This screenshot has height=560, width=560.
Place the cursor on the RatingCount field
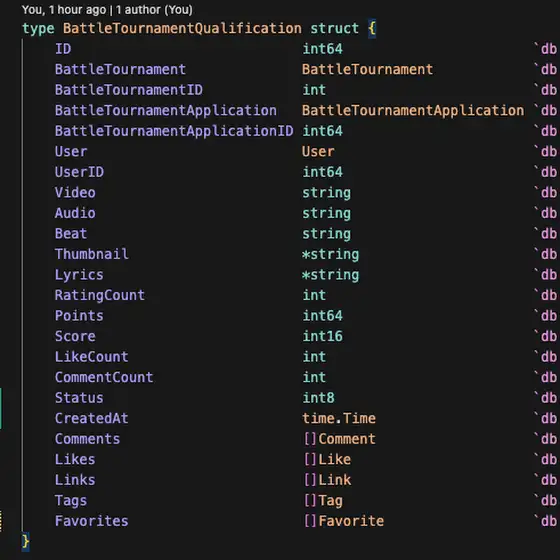pyautogui.click(x=100, y=295)
